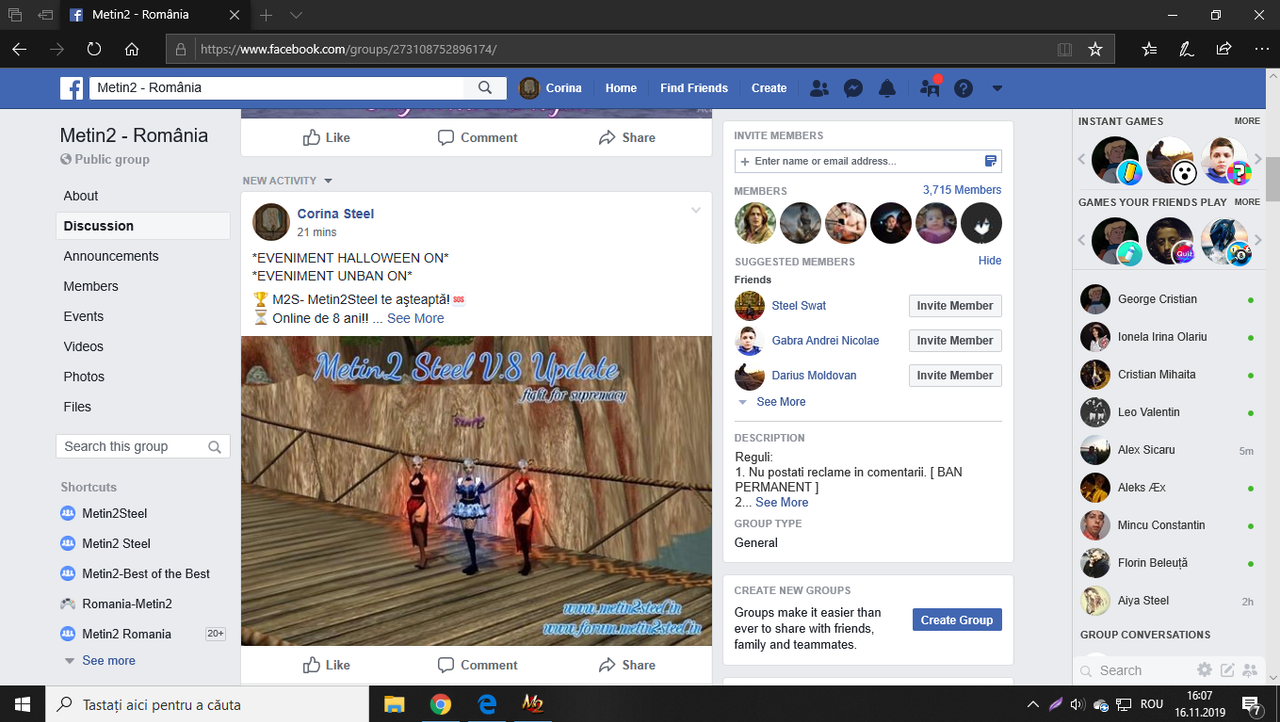Open File Explorer from taskbar

coord(393,704)
